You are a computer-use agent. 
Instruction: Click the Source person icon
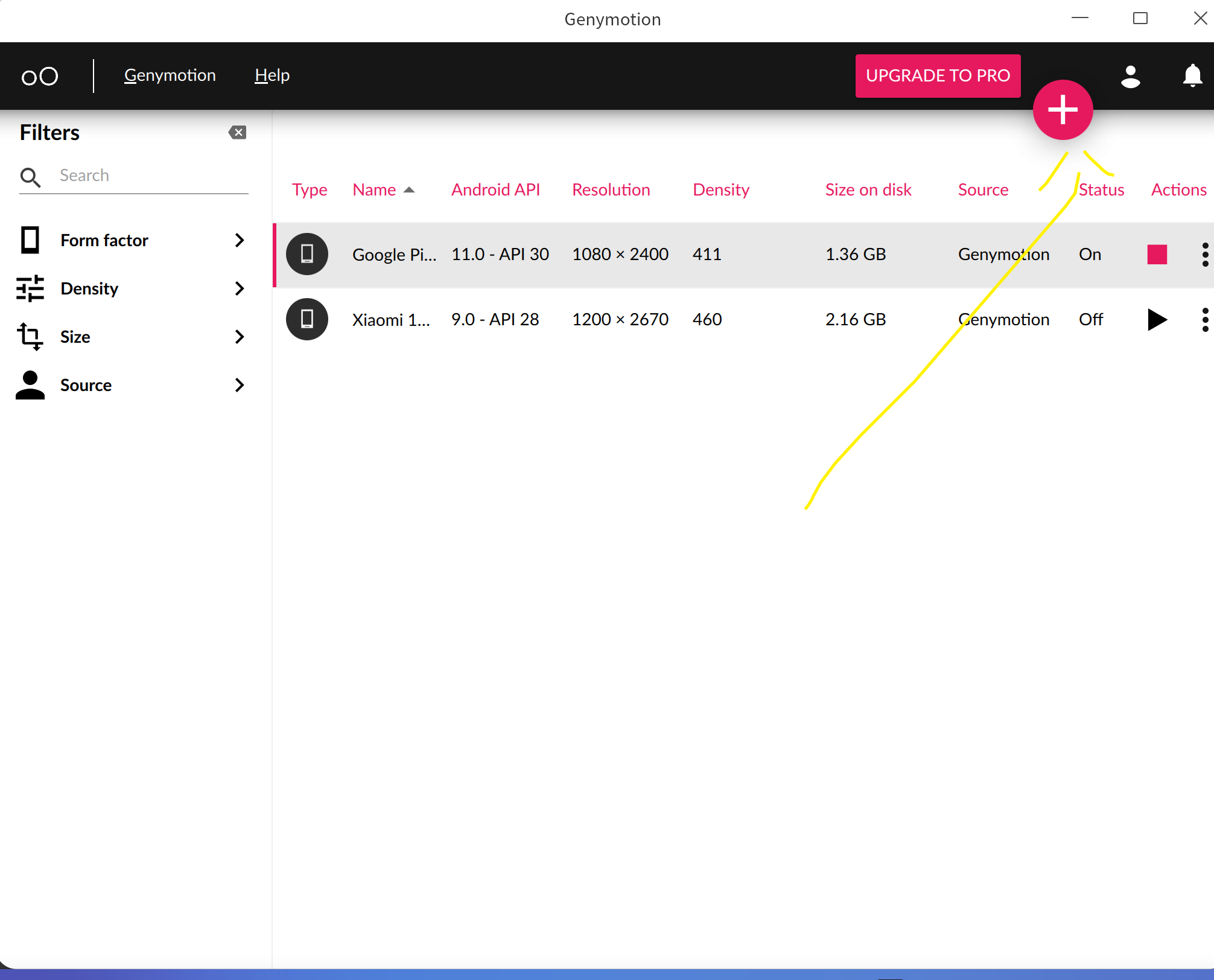[30, 385]
